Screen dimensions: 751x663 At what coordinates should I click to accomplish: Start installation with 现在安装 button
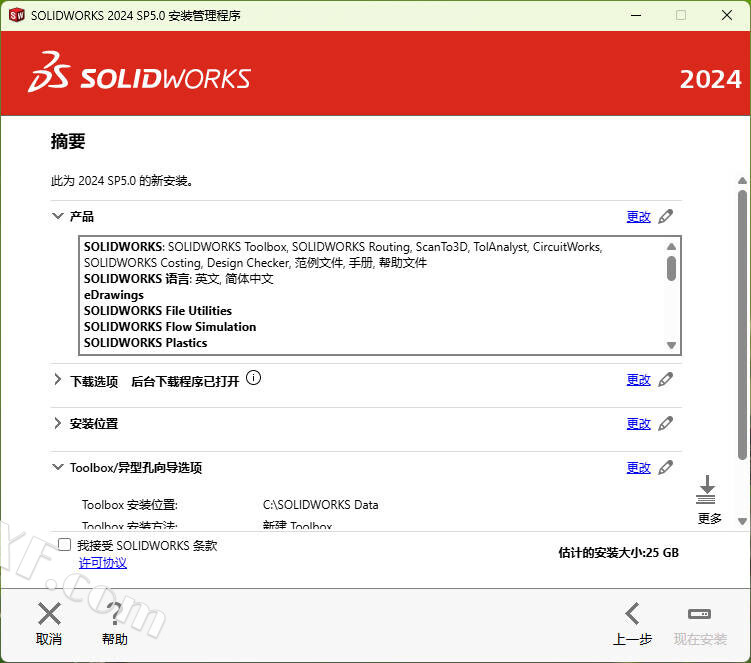[x=700, y=614]
